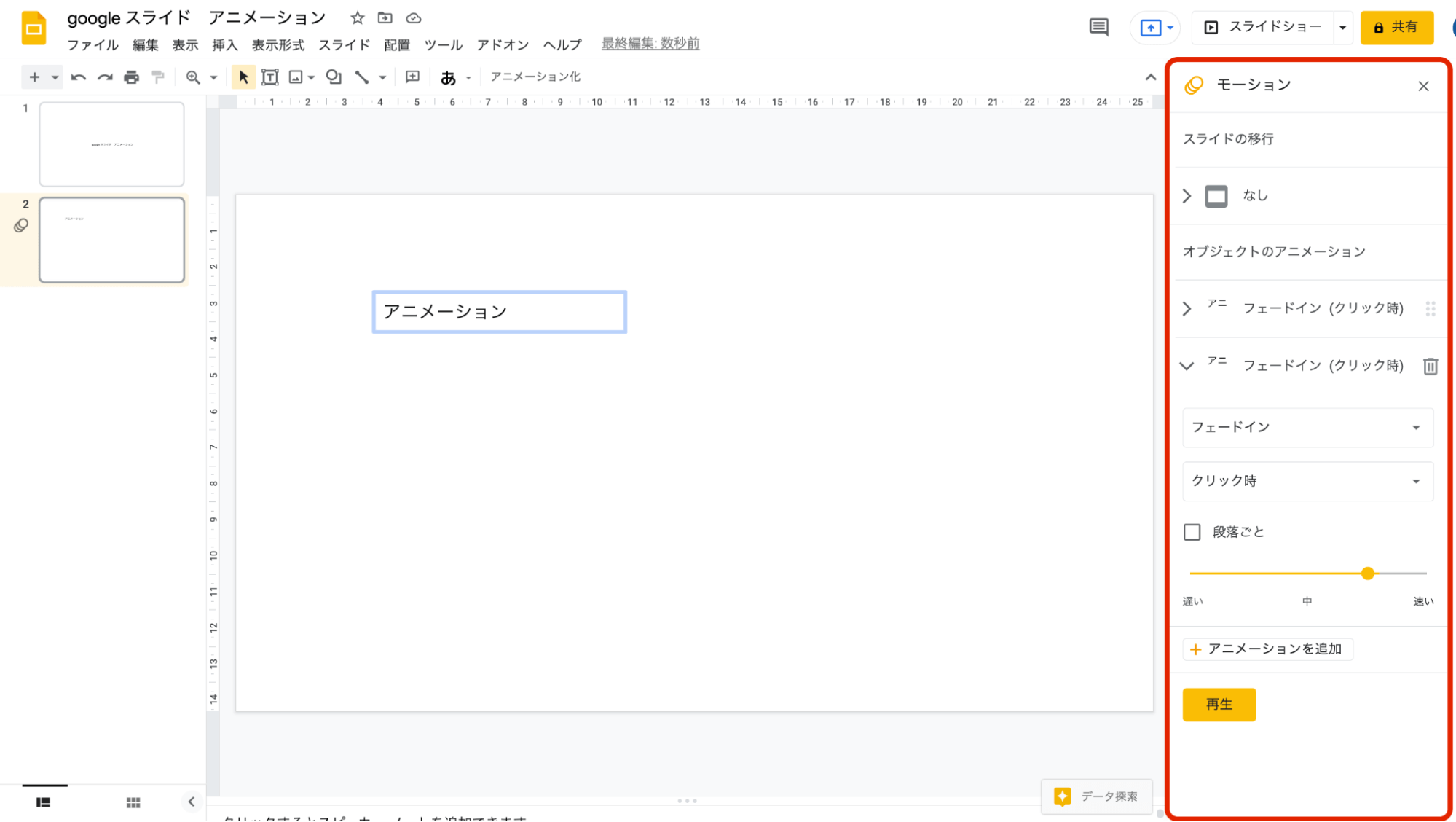Undo the last action
The width and height of the screenshot is (1456, 822).
coord(79,77)
